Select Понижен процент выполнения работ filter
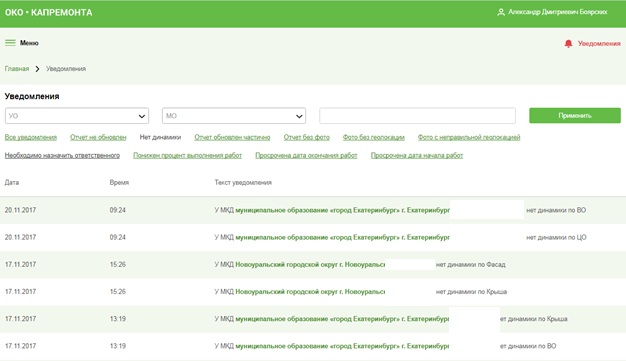This screenshot has width=626, height=361. click(188, 155)
